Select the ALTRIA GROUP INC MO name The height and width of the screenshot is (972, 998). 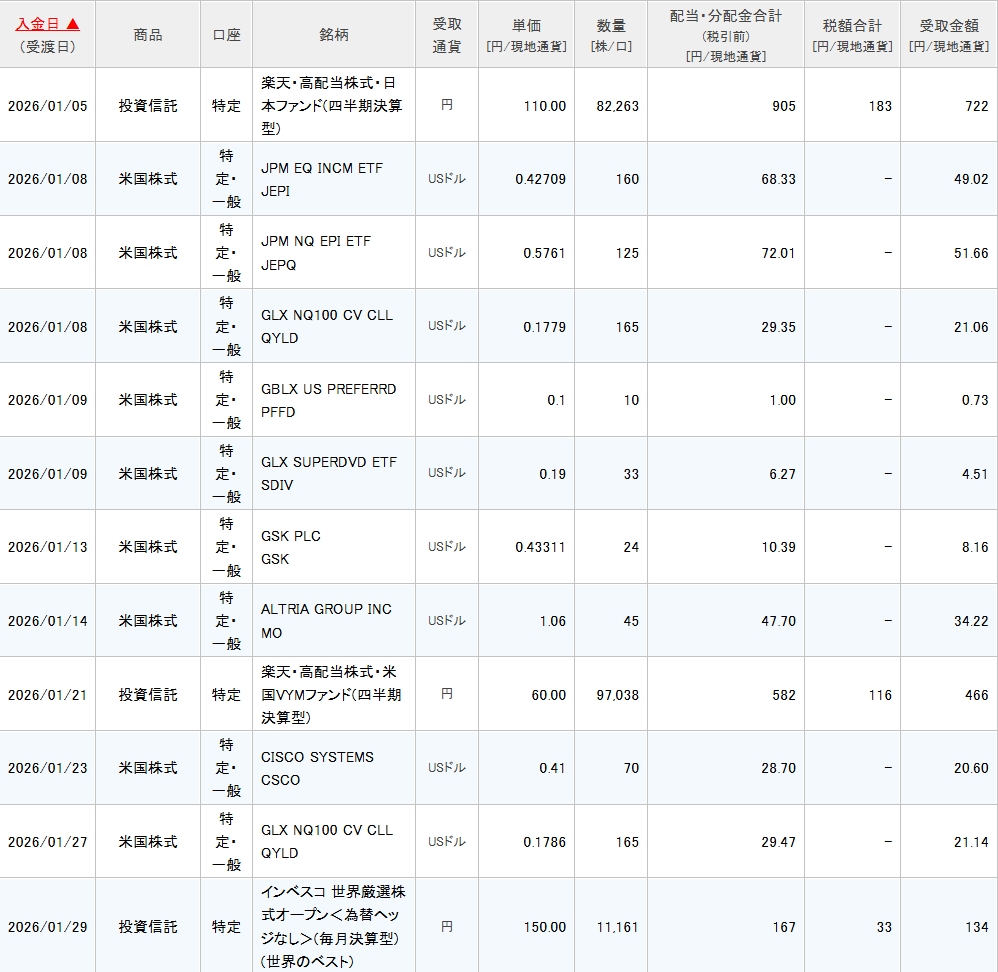click(x=326, y=621)
